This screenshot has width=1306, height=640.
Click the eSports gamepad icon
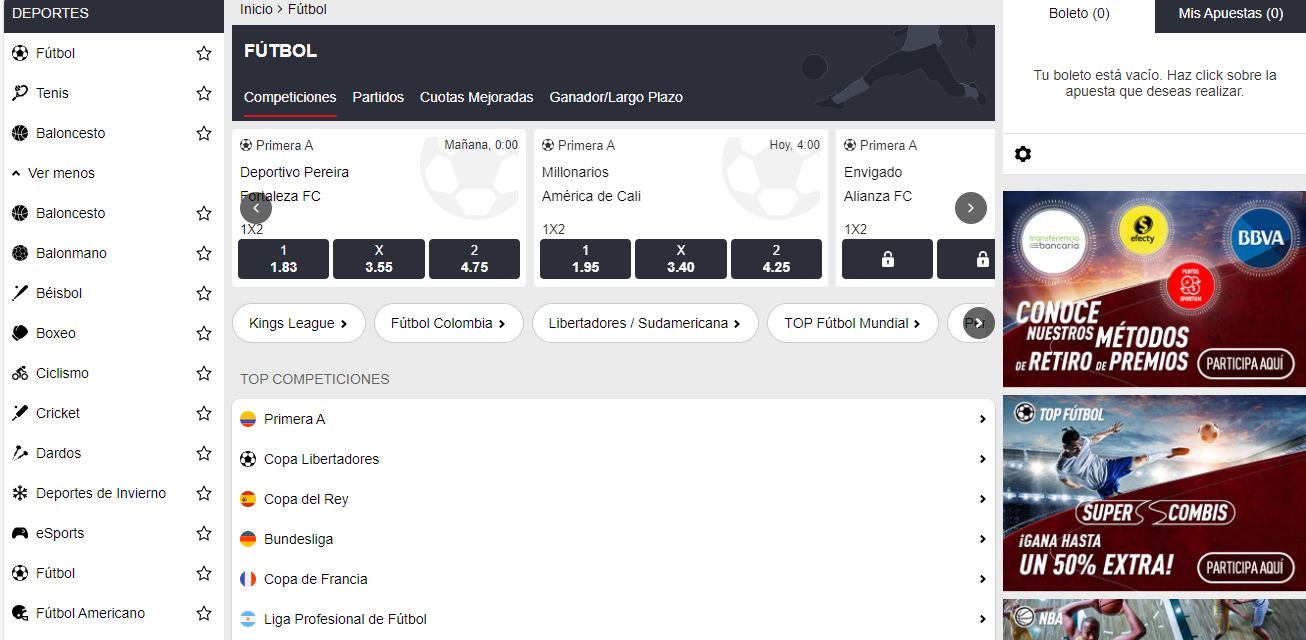point(20,533)
